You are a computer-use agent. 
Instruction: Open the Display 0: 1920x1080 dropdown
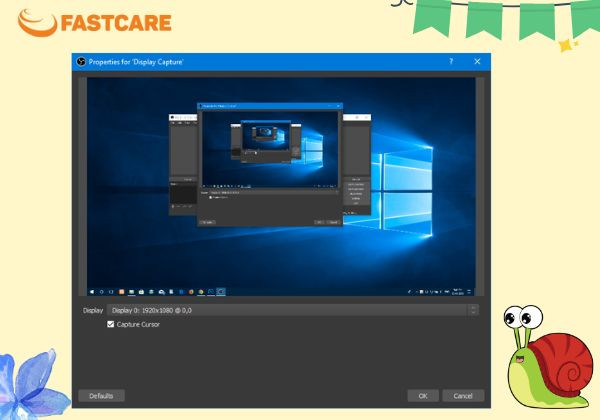(x=293, y=310)
